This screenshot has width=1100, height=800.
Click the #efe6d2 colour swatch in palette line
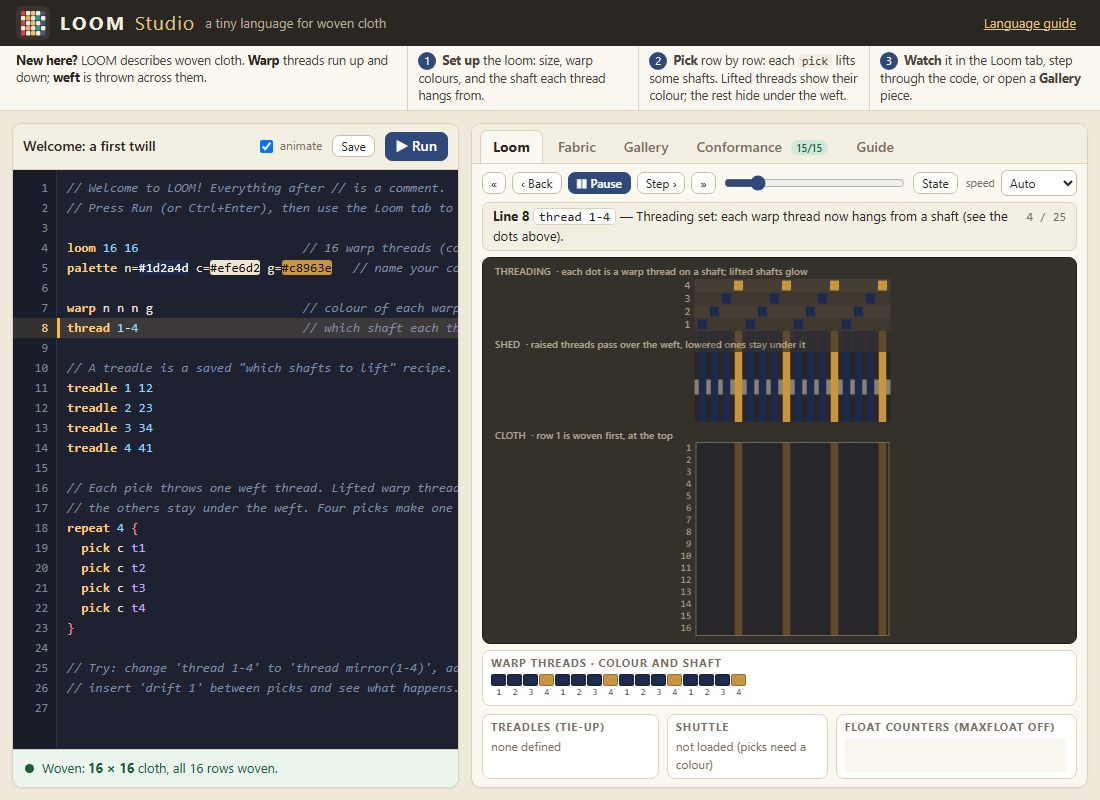(234, 268)
